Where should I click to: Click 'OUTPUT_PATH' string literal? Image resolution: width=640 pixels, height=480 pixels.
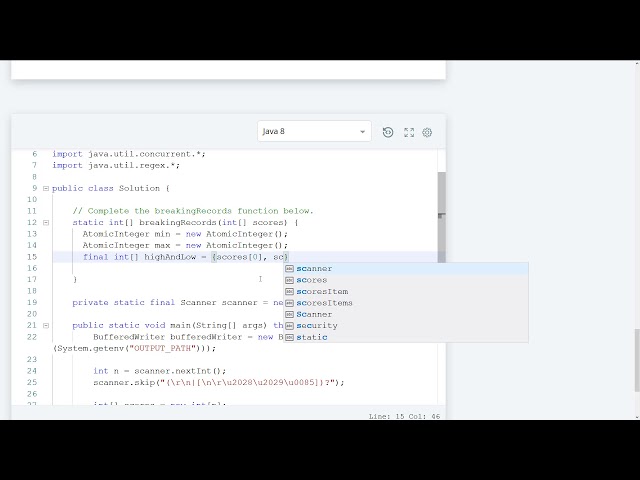tap(162, 348)
